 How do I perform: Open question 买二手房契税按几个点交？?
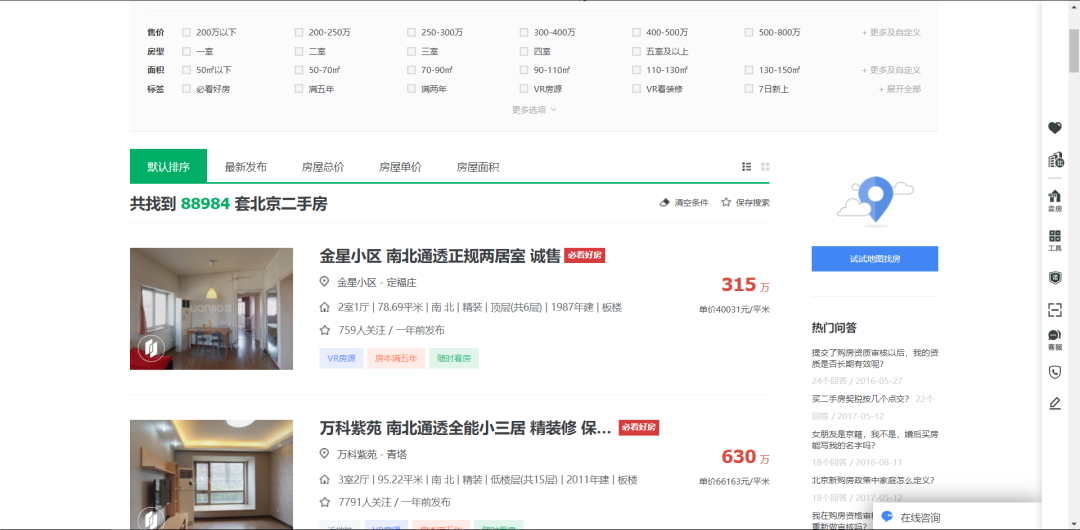861,398
